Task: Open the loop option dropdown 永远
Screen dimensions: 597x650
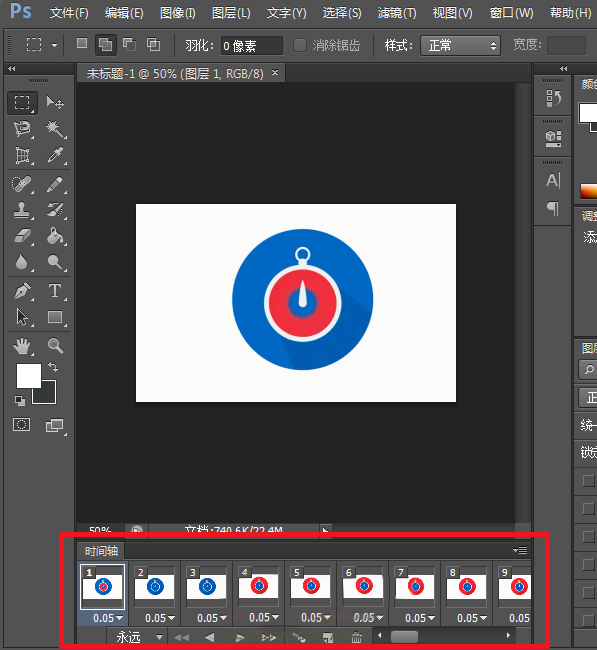Action: coord(137,637)
